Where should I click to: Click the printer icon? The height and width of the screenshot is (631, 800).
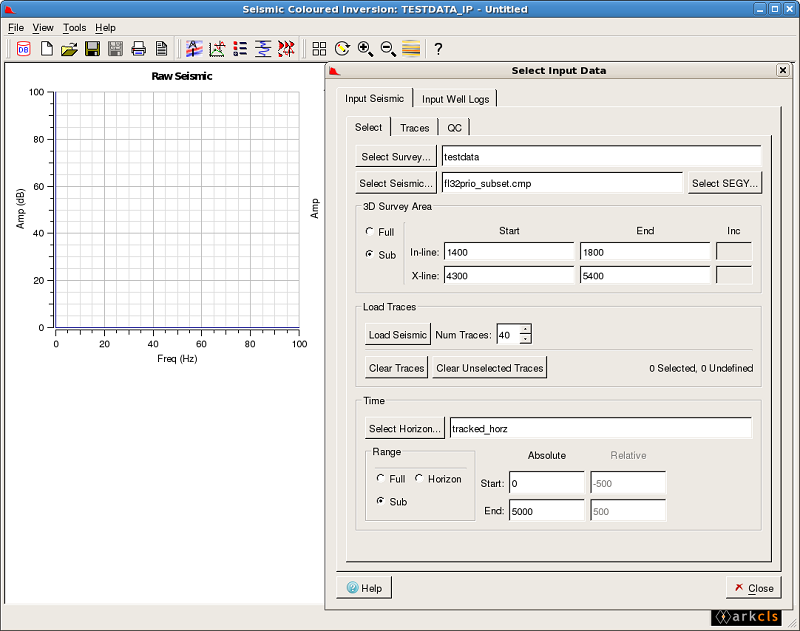[139, 48]
